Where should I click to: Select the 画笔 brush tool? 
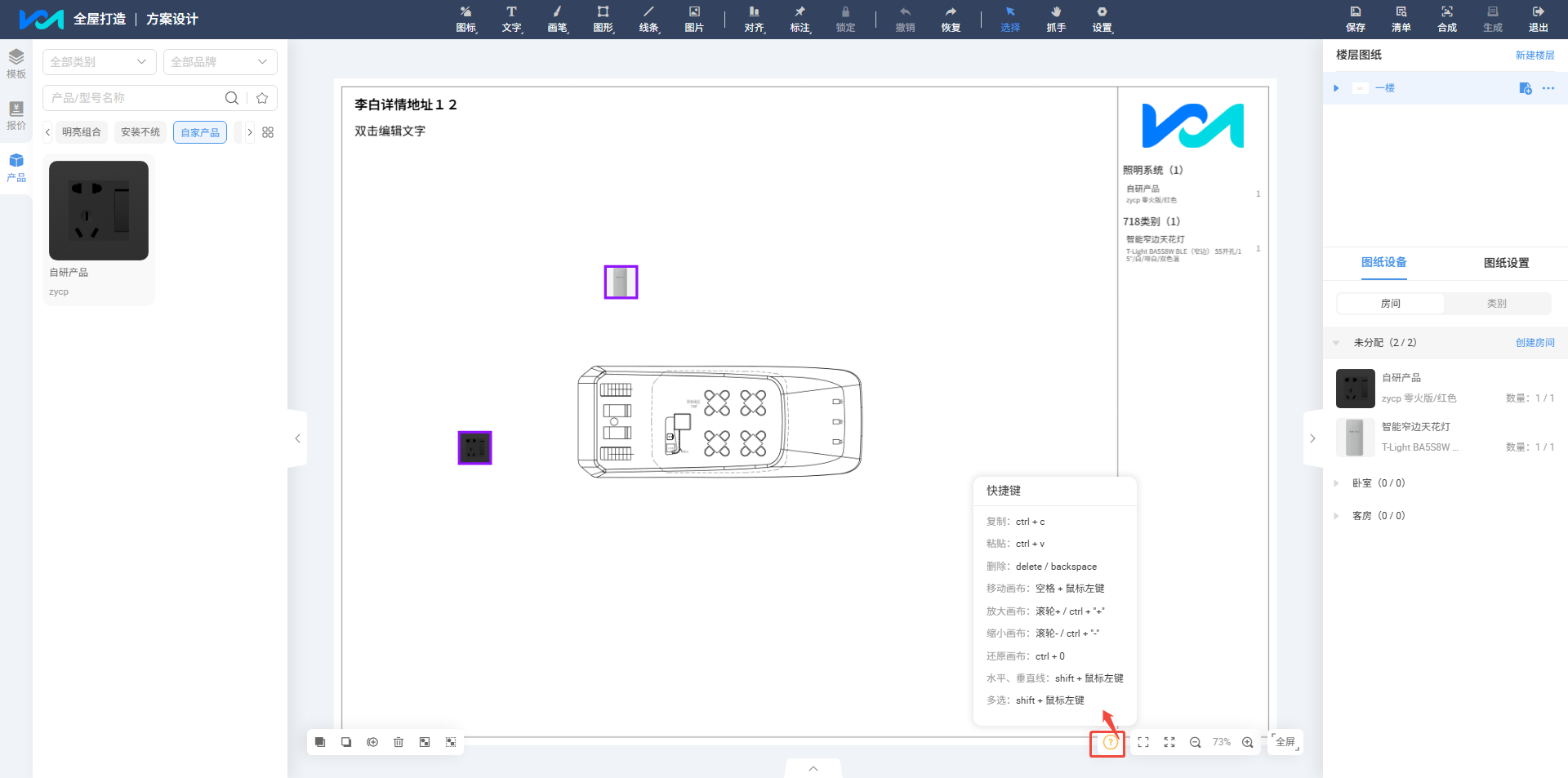(558, 19)
